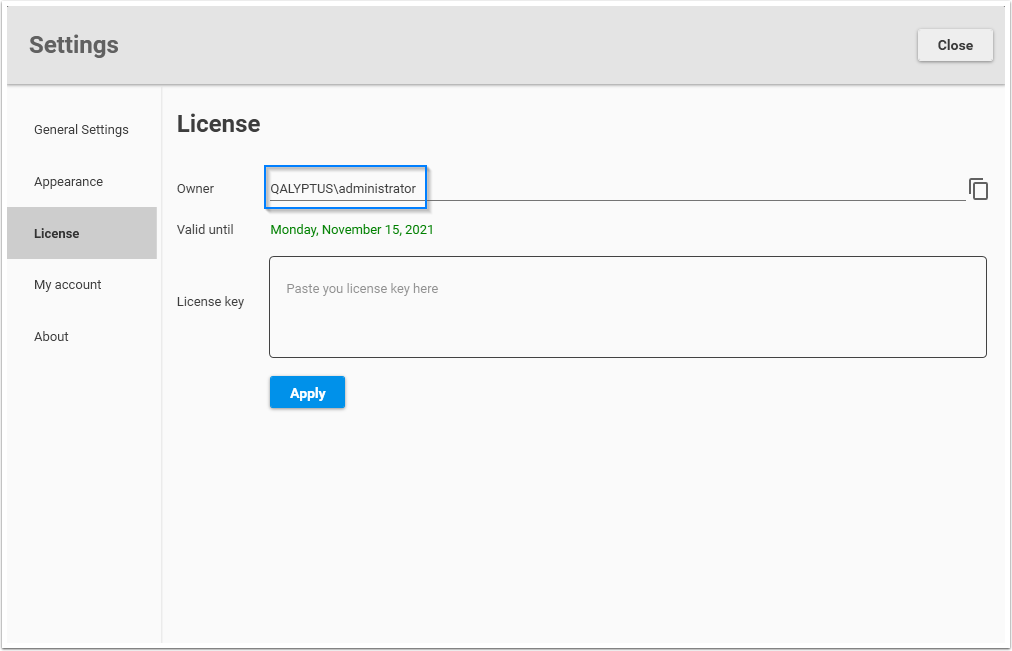Viewport: 1012px width, 651px height.
Task: Switch to the Appearance section
Action: point(68,181)
